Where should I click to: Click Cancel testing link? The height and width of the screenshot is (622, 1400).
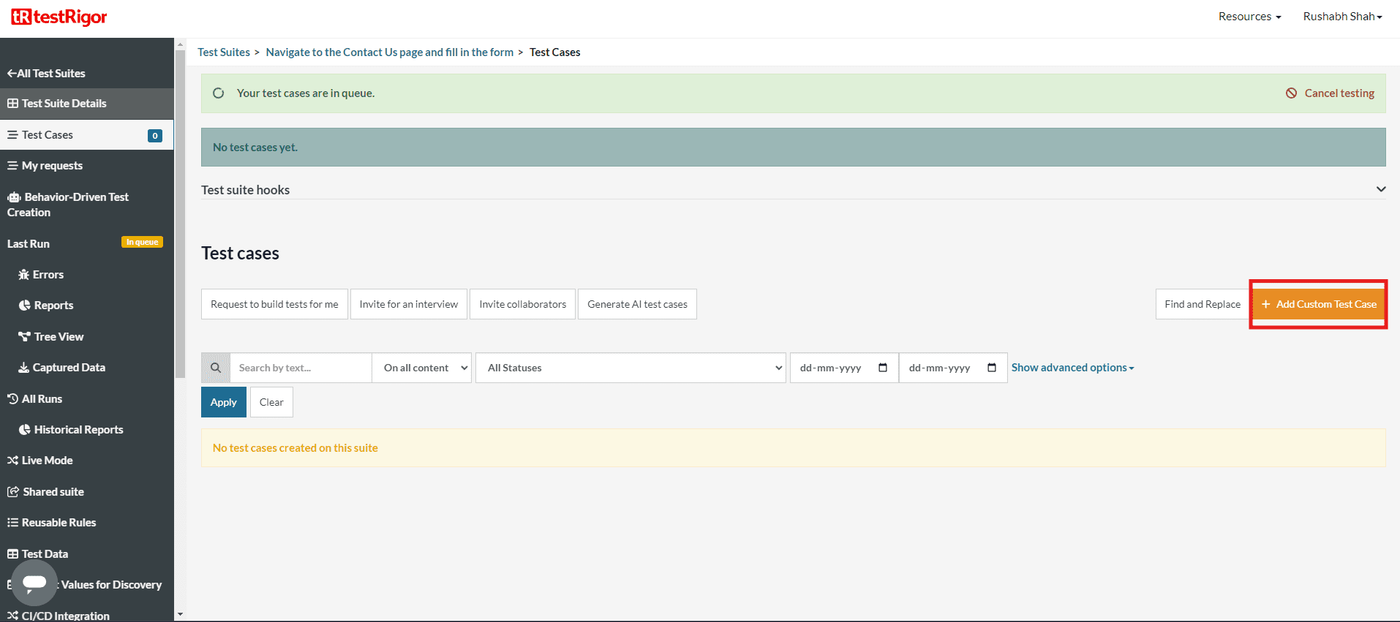[1339, 93]
